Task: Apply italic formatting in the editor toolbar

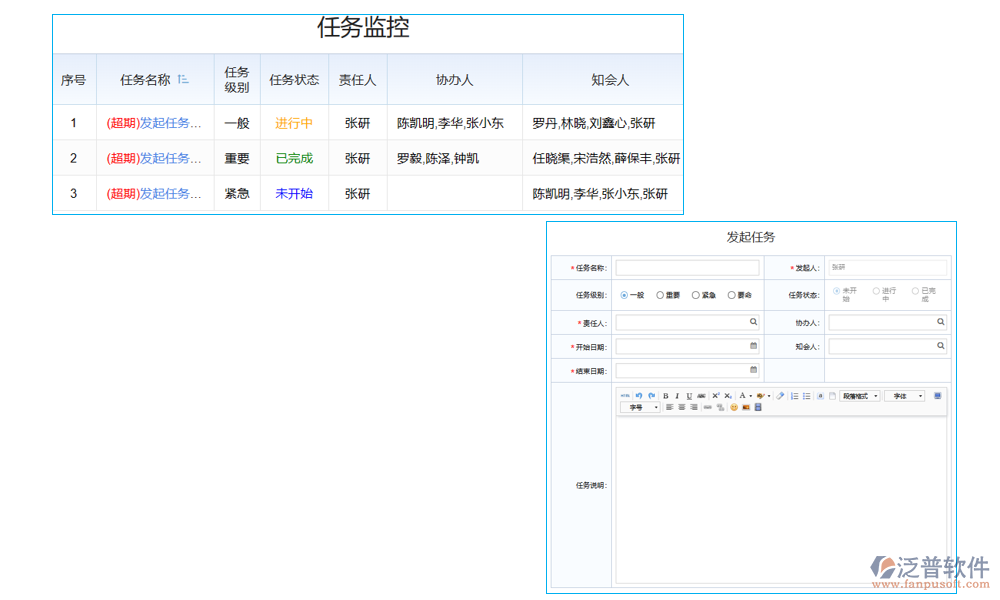Action: 677,395
